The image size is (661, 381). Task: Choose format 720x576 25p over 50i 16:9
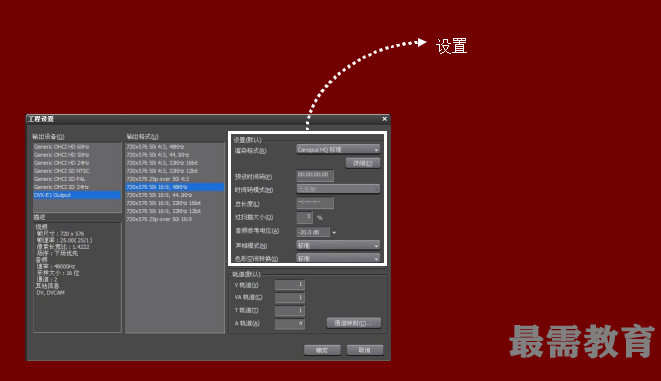click(175, 219)
